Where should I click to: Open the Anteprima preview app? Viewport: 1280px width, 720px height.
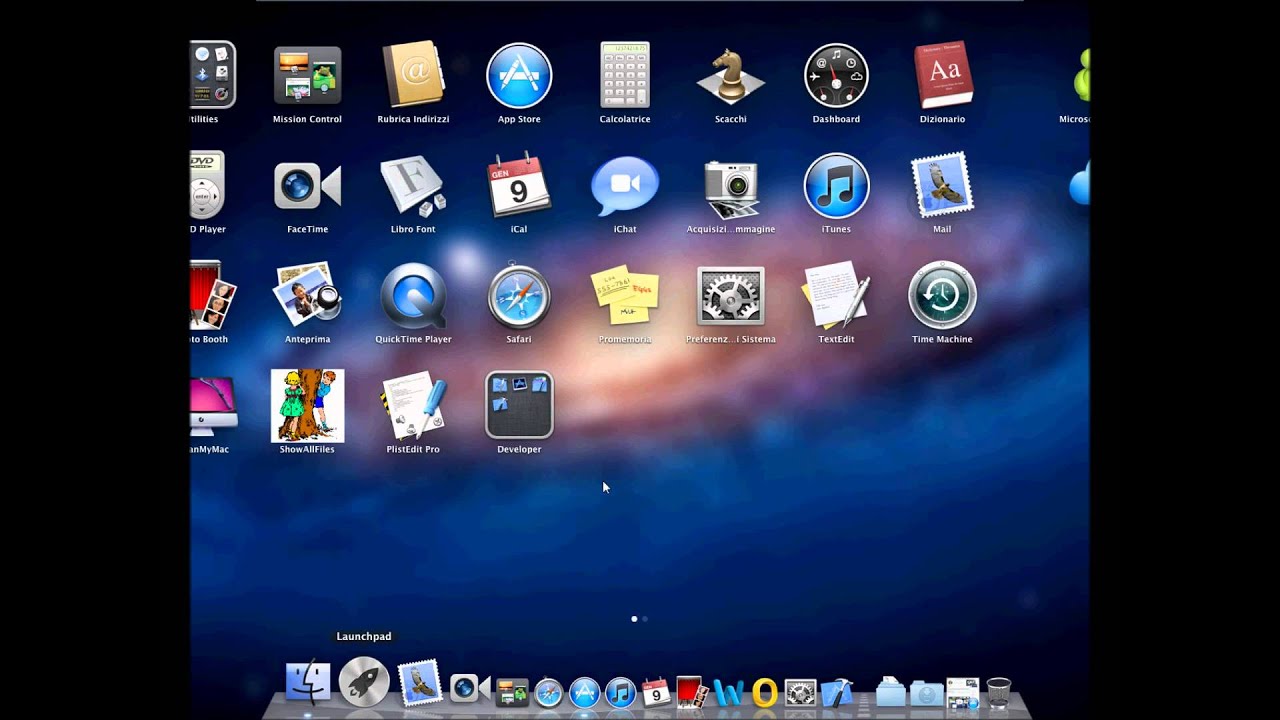pos(307,295)
